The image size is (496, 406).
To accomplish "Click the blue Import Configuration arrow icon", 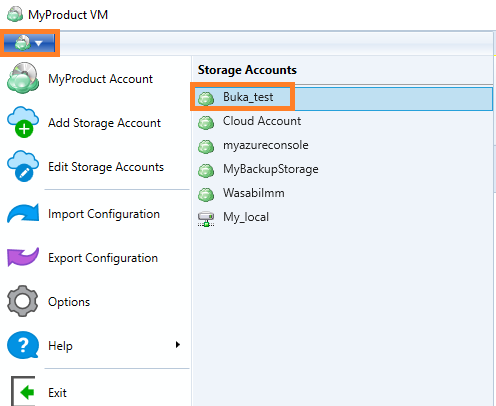I will pyautogui.click(x=23, y=213).
